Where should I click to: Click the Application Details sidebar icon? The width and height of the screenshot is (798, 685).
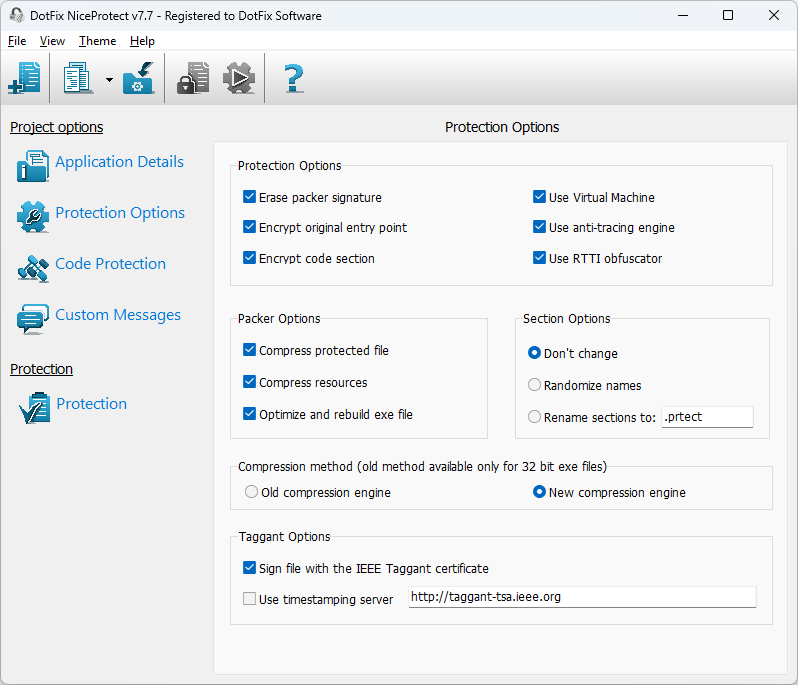click(33, 166)
